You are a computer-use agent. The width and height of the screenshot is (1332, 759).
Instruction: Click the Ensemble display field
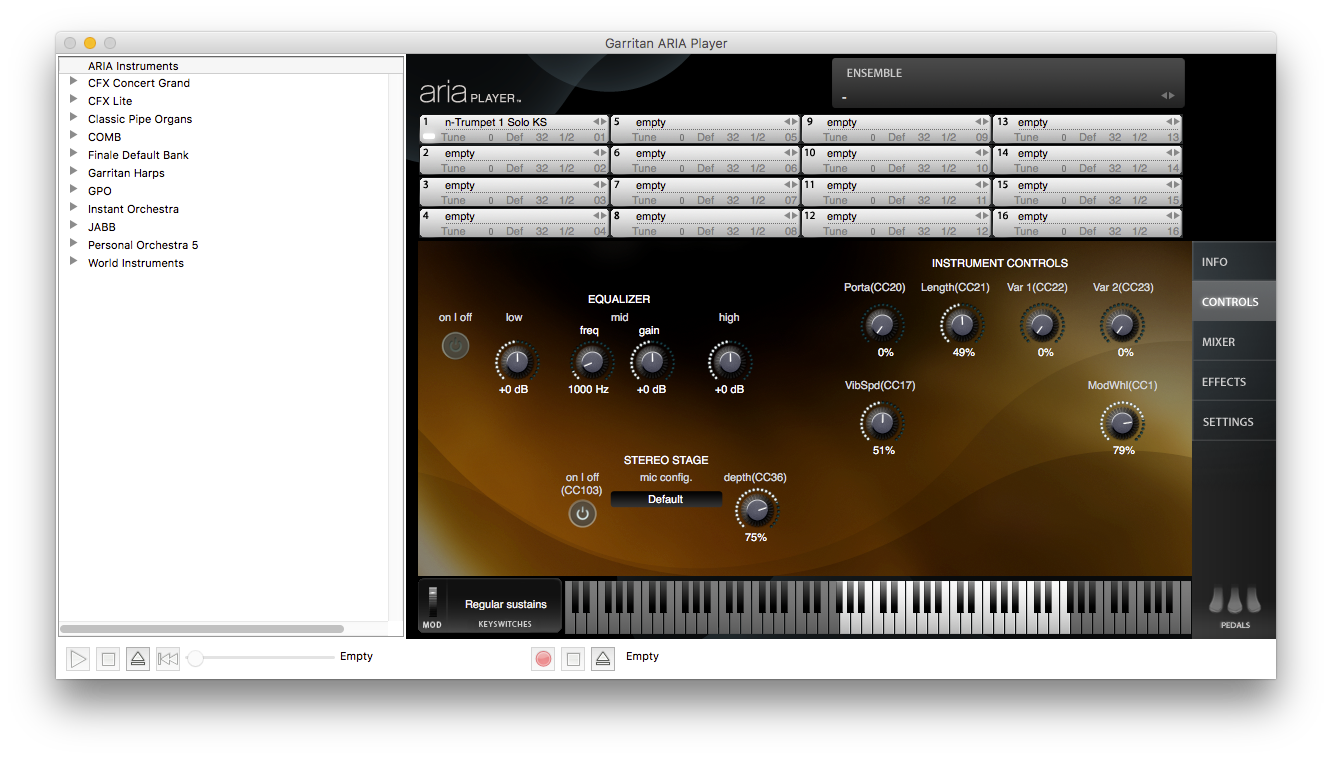[1008, 83]
